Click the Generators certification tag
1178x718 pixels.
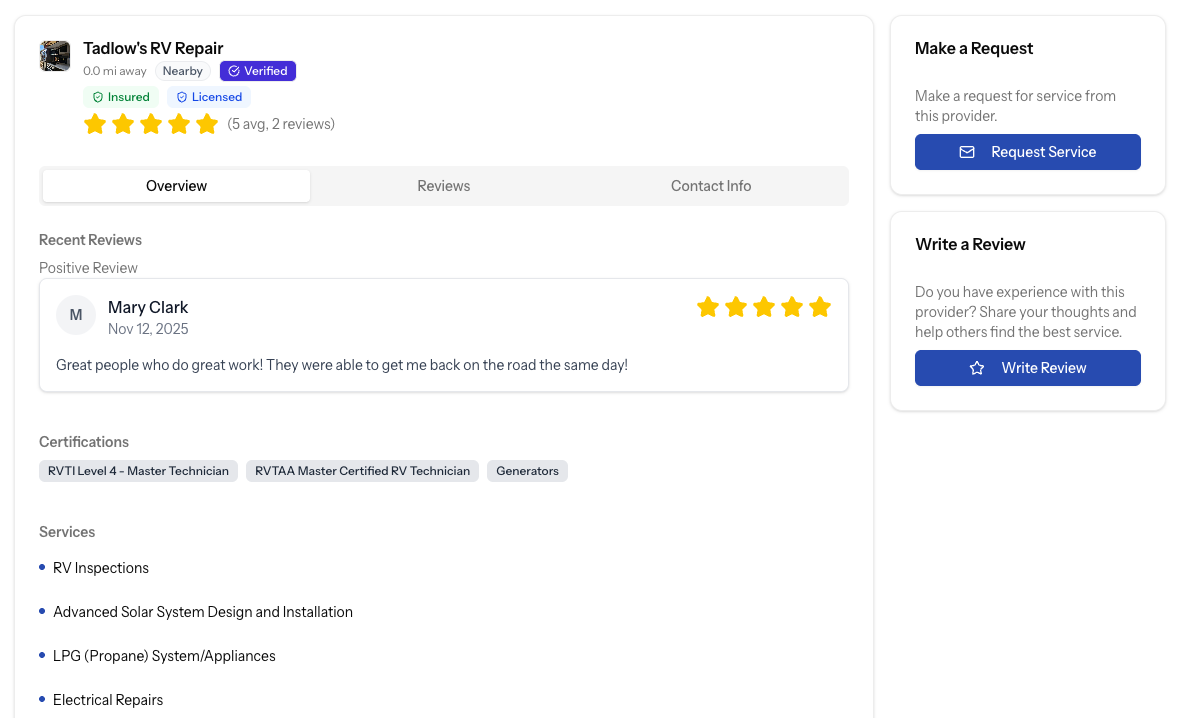[527, 471]
